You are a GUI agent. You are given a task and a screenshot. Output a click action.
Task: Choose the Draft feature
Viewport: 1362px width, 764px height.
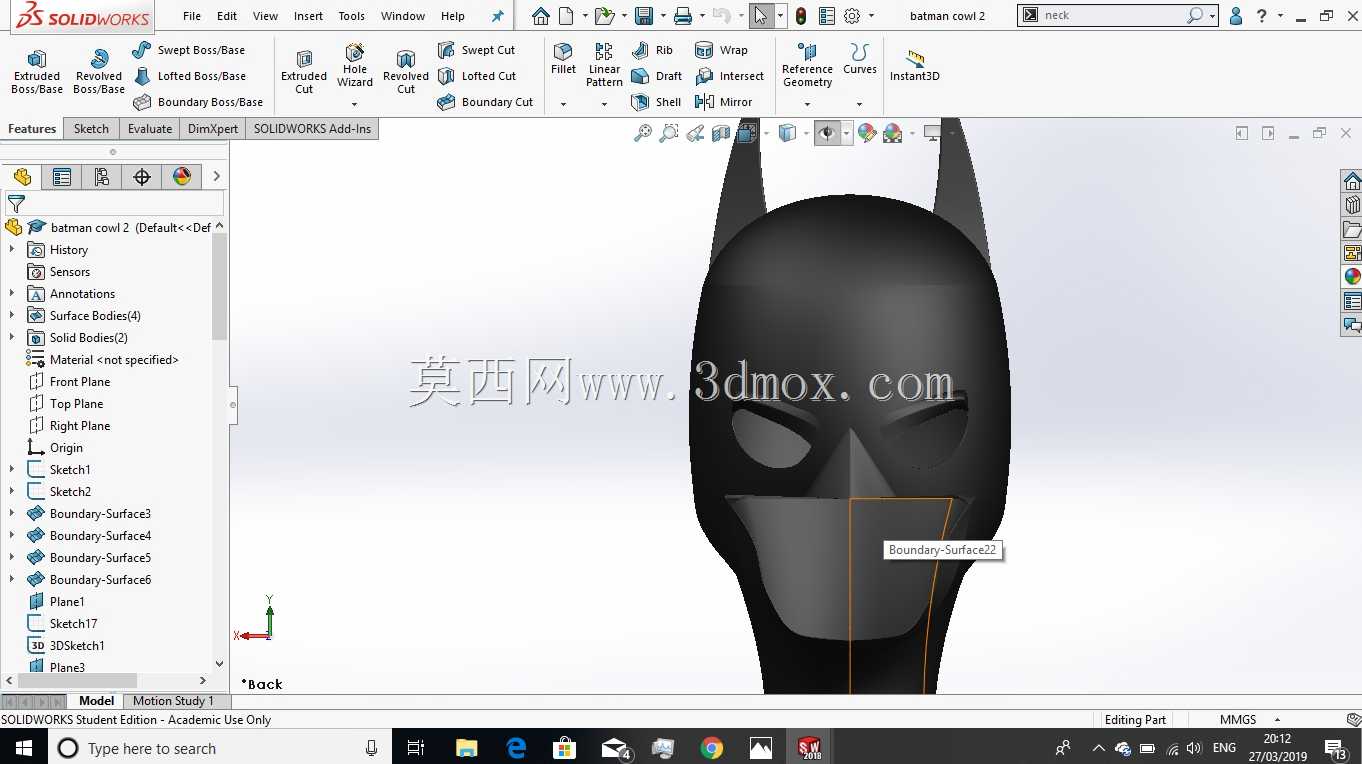point(657,76)
